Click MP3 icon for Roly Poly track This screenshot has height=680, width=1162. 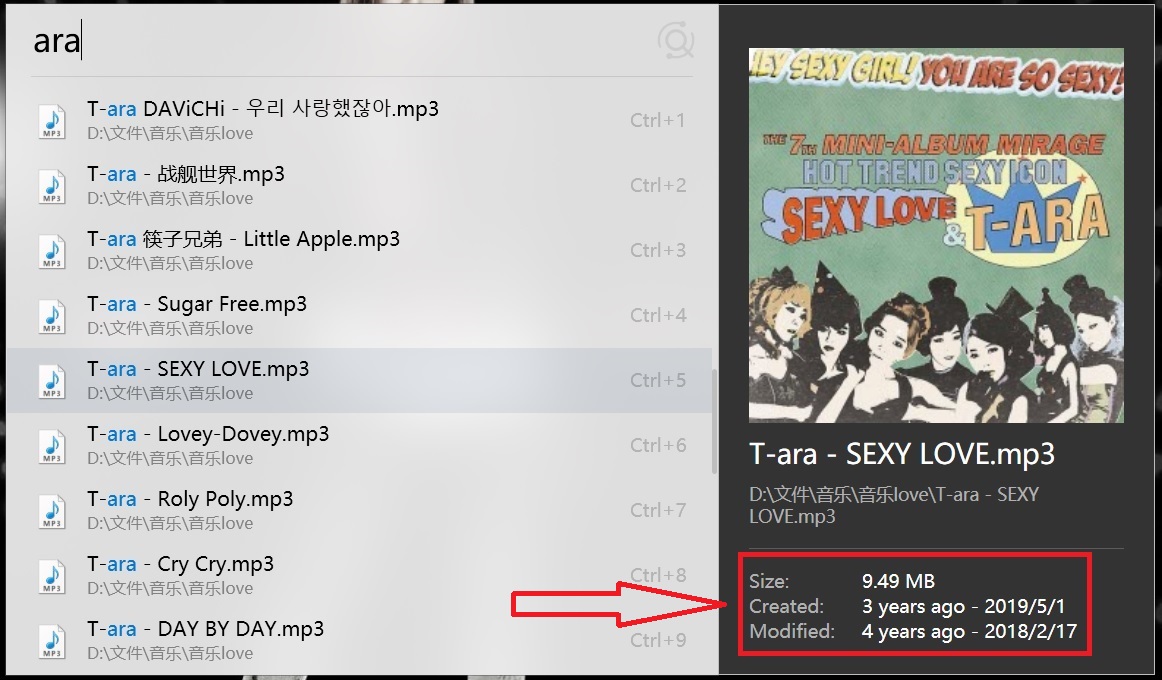tap(52, 511)
